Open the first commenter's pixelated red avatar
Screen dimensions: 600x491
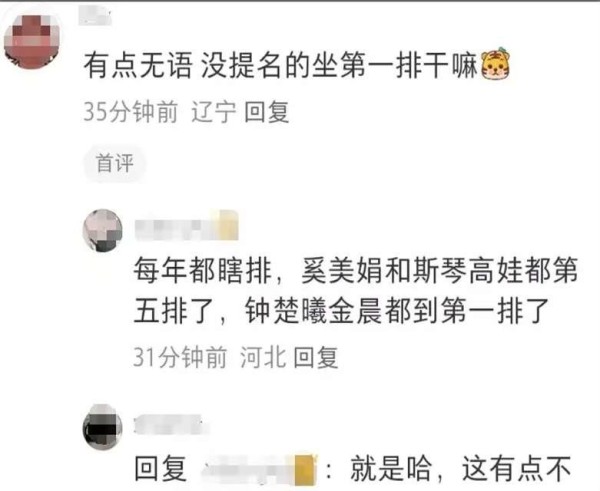[33, 39]
